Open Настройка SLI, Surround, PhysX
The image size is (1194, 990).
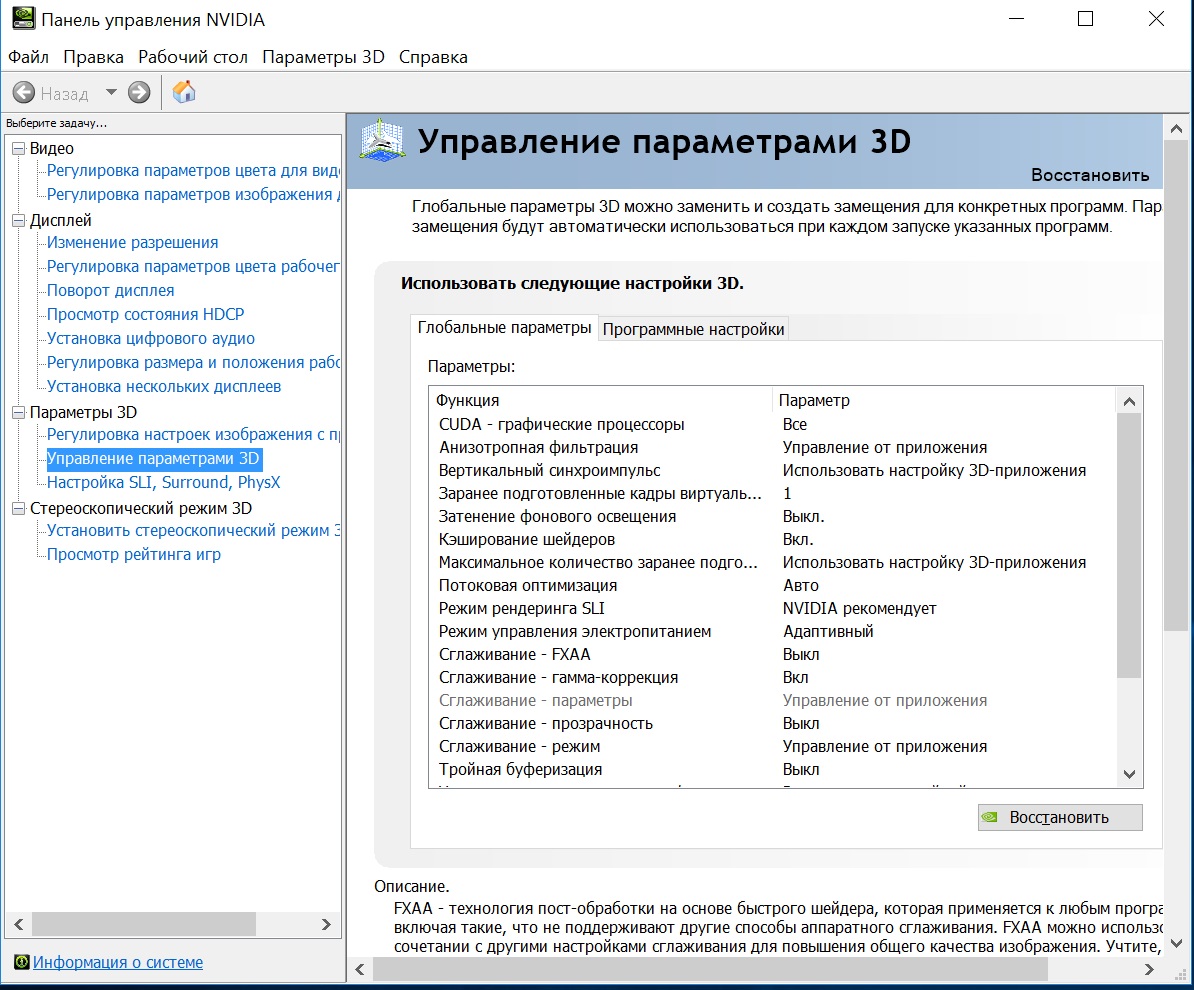coord(164,483)
